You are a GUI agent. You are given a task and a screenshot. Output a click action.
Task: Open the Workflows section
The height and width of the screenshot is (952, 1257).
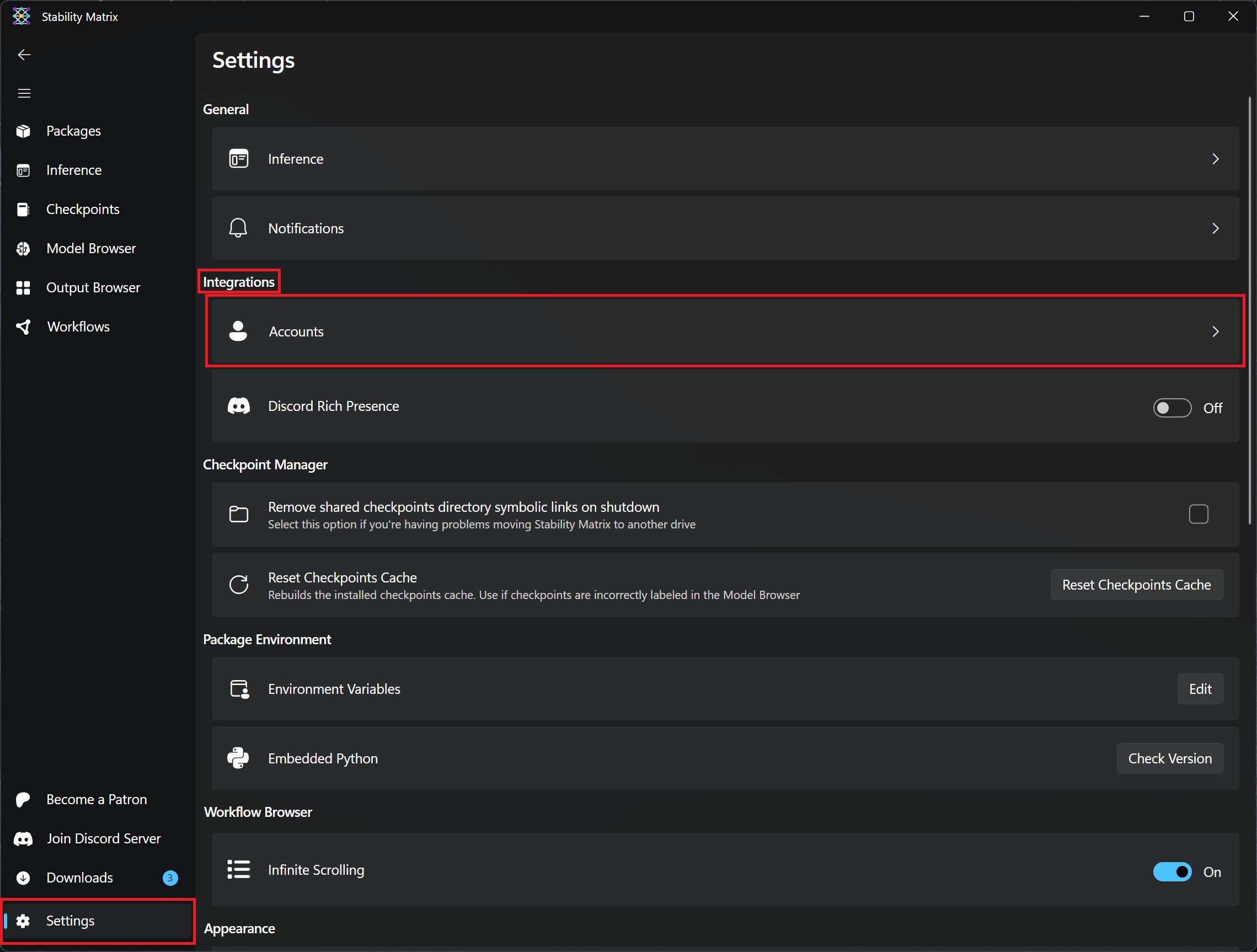pyautogui.click(x=78, y=326)
